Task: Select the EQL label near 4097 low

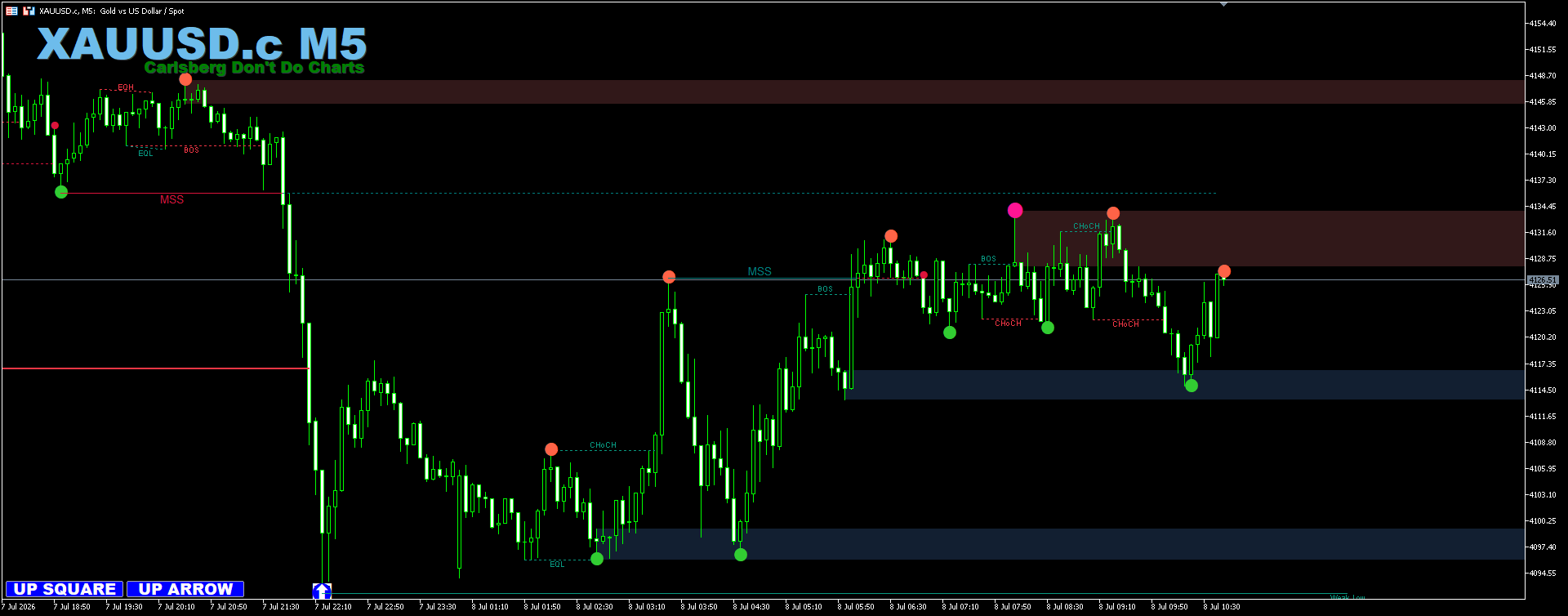Action: pos(557,565)
